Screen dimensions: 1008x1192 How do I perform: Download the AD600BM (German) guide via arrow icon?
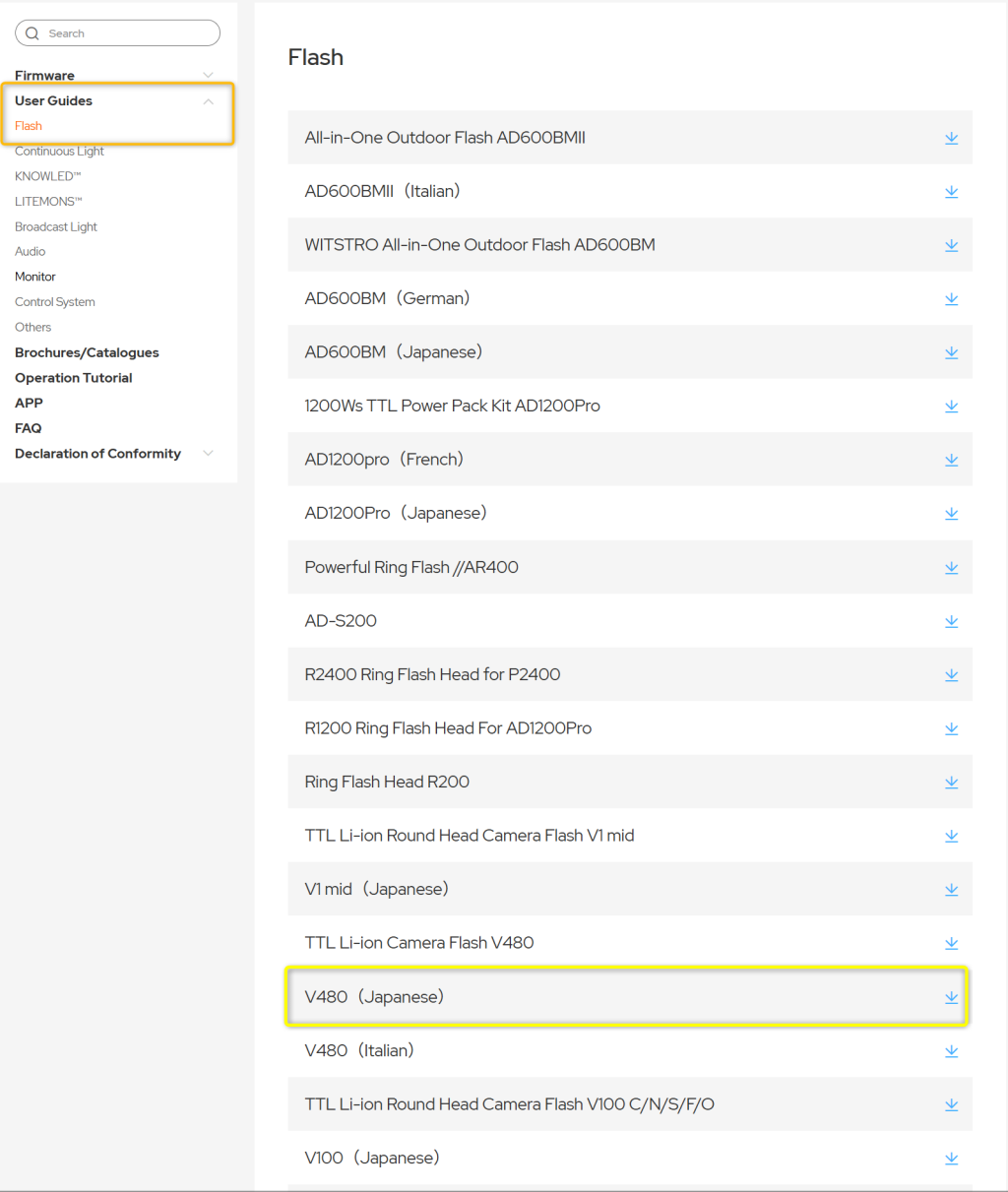pyautogui.click(x=951, y=299)
